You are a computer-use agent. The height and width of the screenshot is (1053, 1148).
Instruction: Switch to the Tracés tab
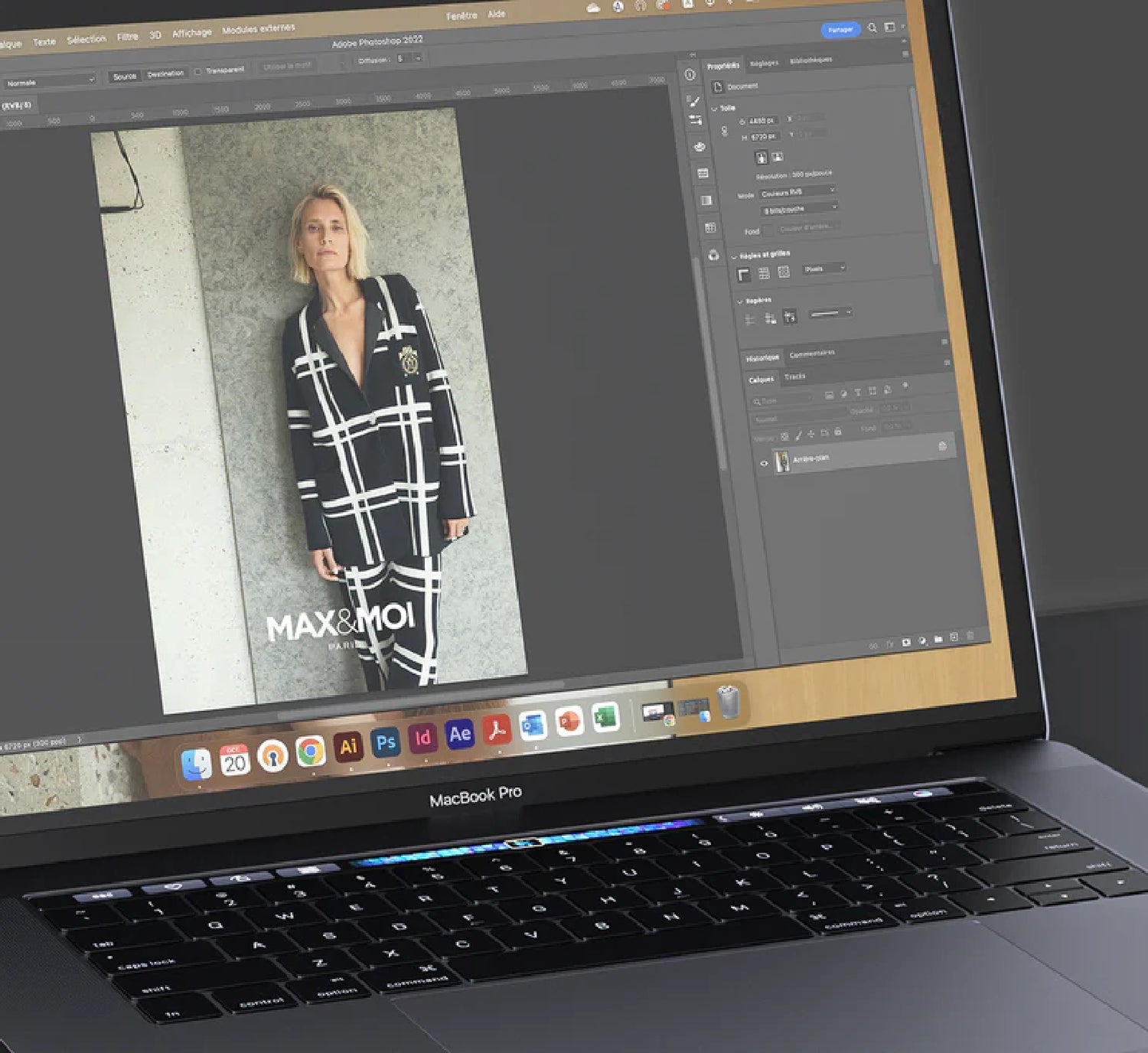tap(794, 376)
